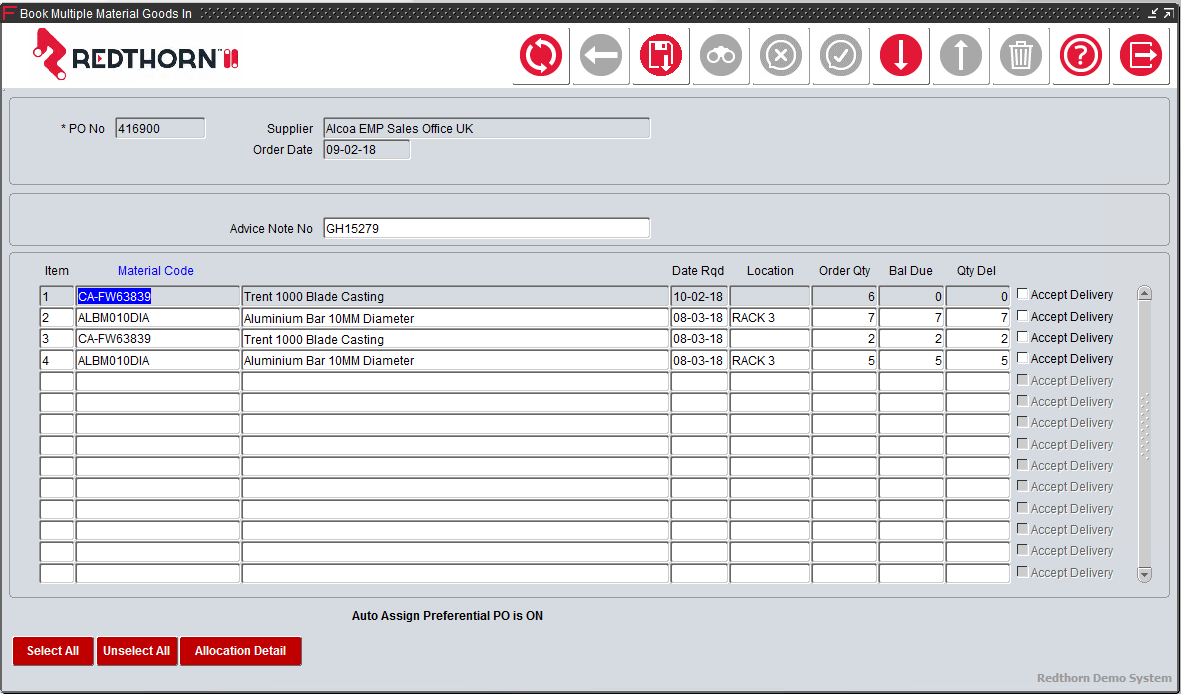Click the red refresh icon in the toolbar
Image resolution: width=1181 pixels, height=694 pixels.
(x=541, y=55)
